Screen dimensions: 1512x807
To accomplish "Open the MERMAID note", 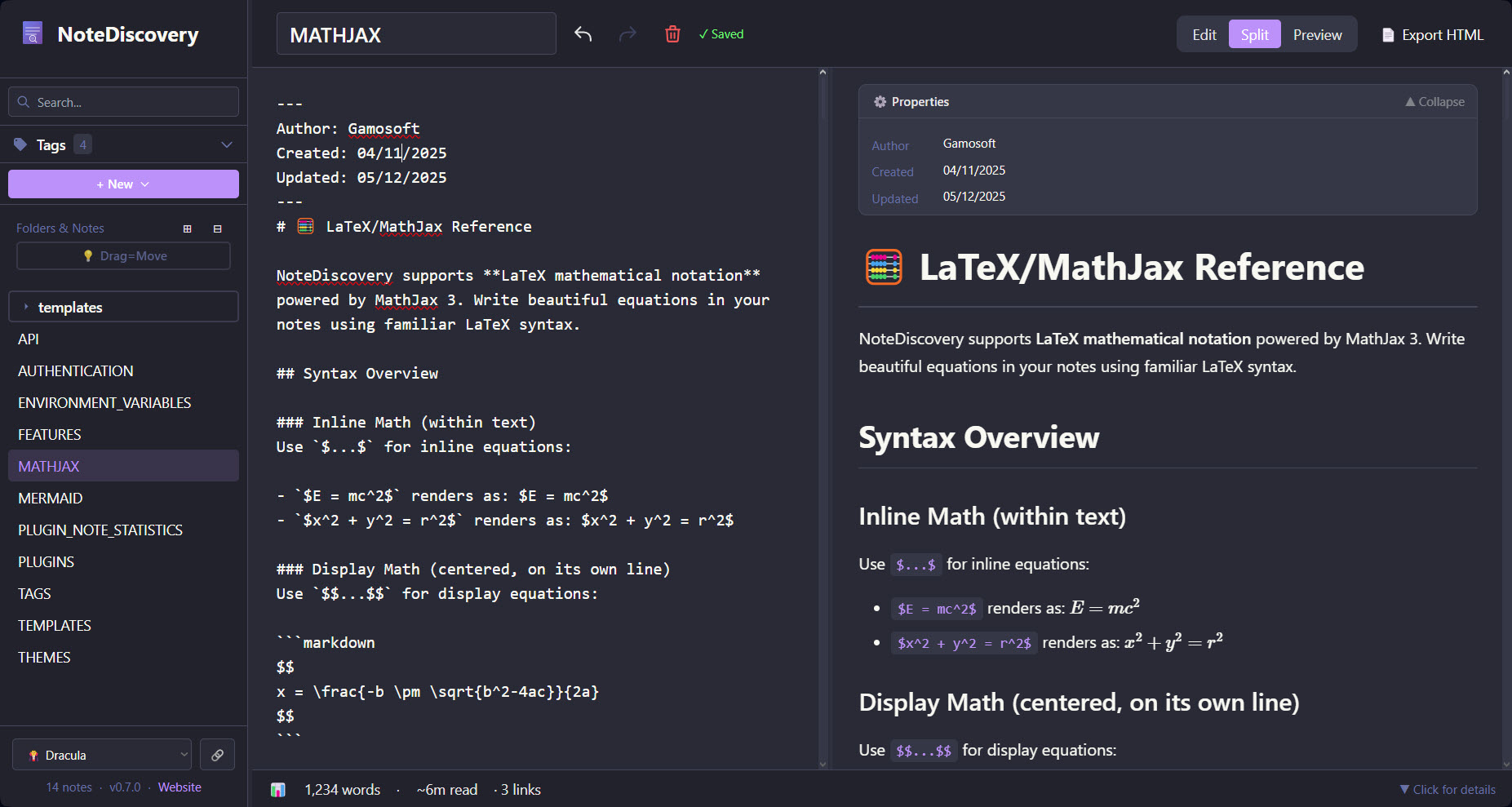I will click(x=123, y=498).
